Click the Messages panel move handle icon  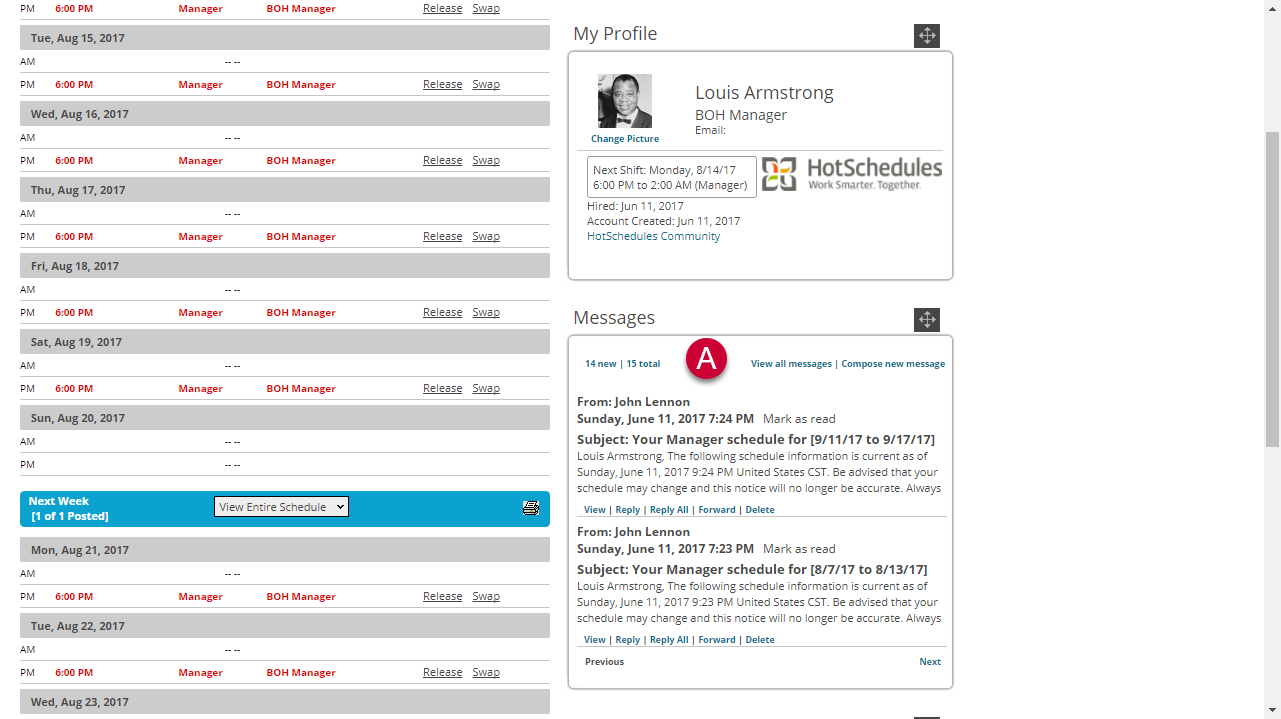[x=926, y=320]
